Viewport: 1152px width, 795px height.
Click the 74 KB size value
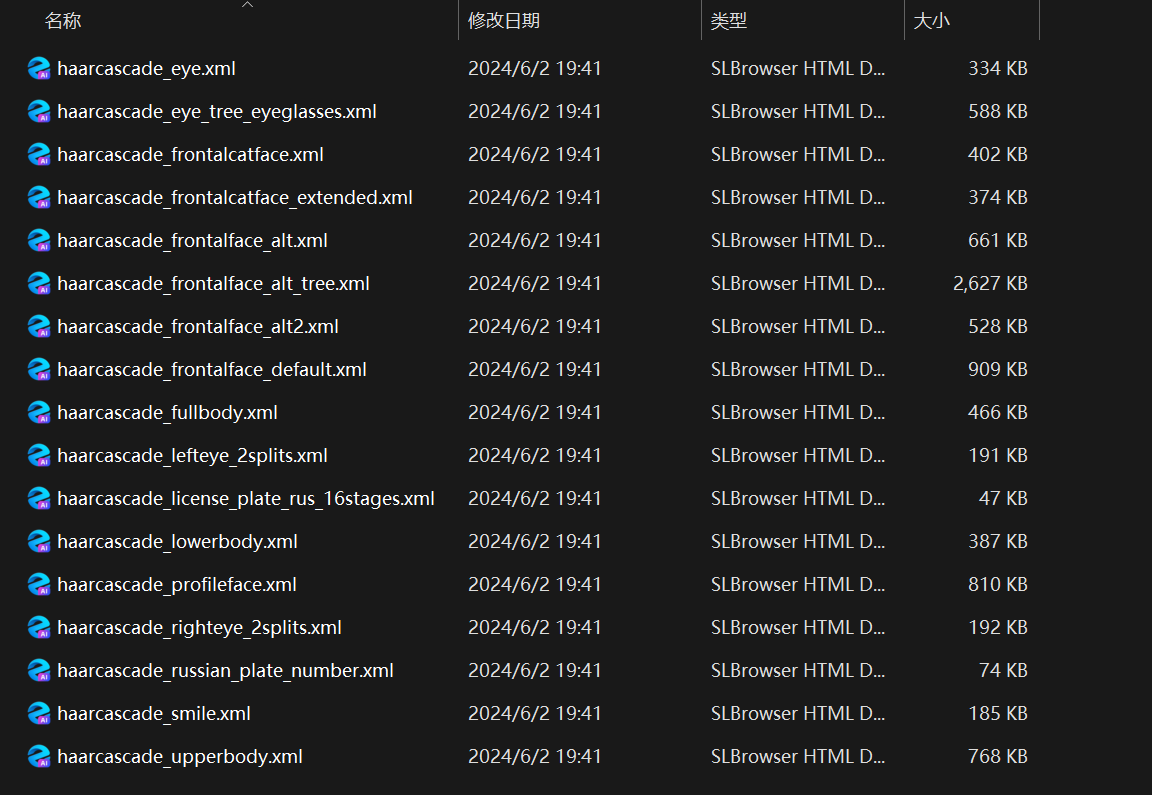pyautogui.click(x=1003, y=670)
